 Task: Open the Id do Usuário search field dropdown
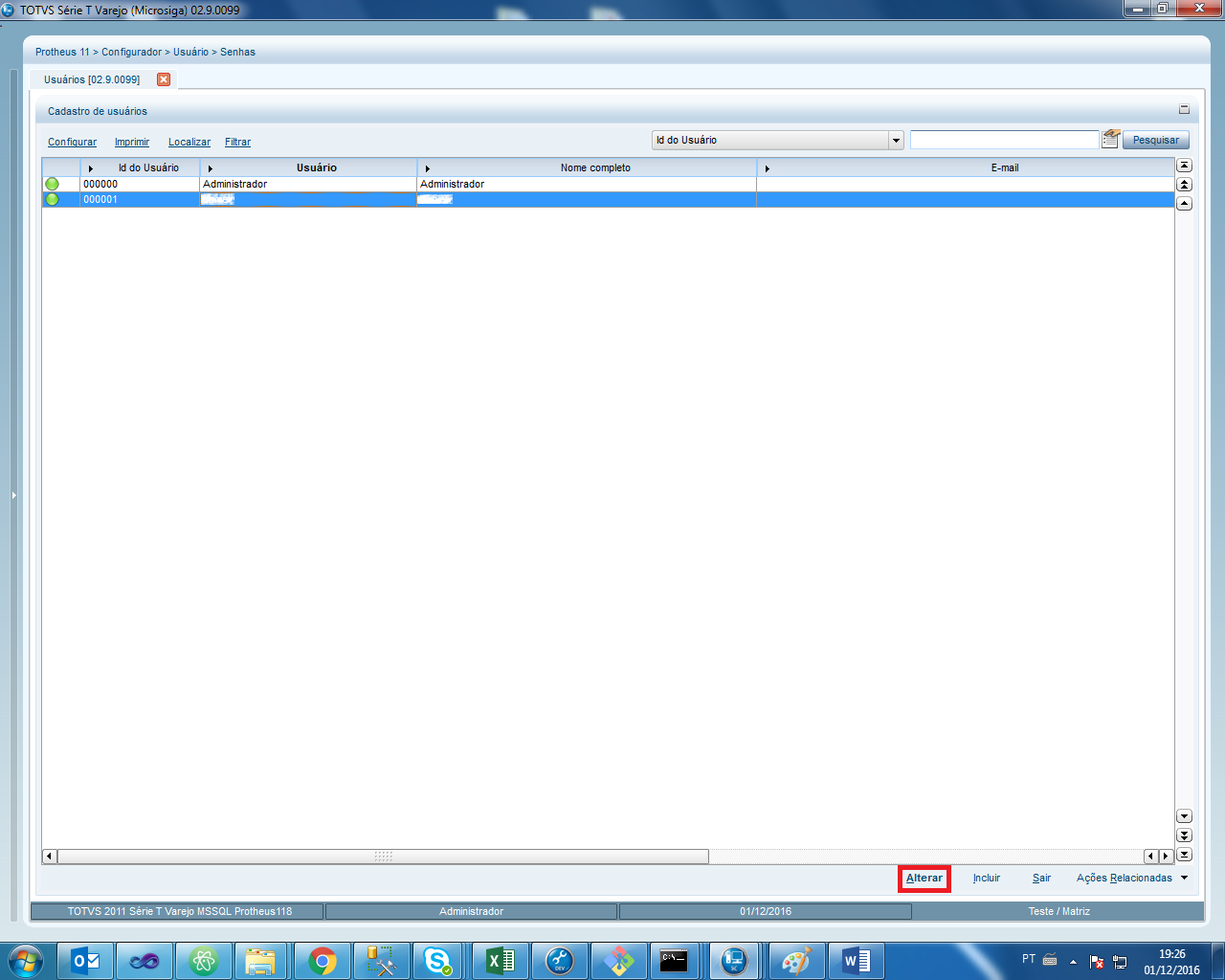[896, 141]
